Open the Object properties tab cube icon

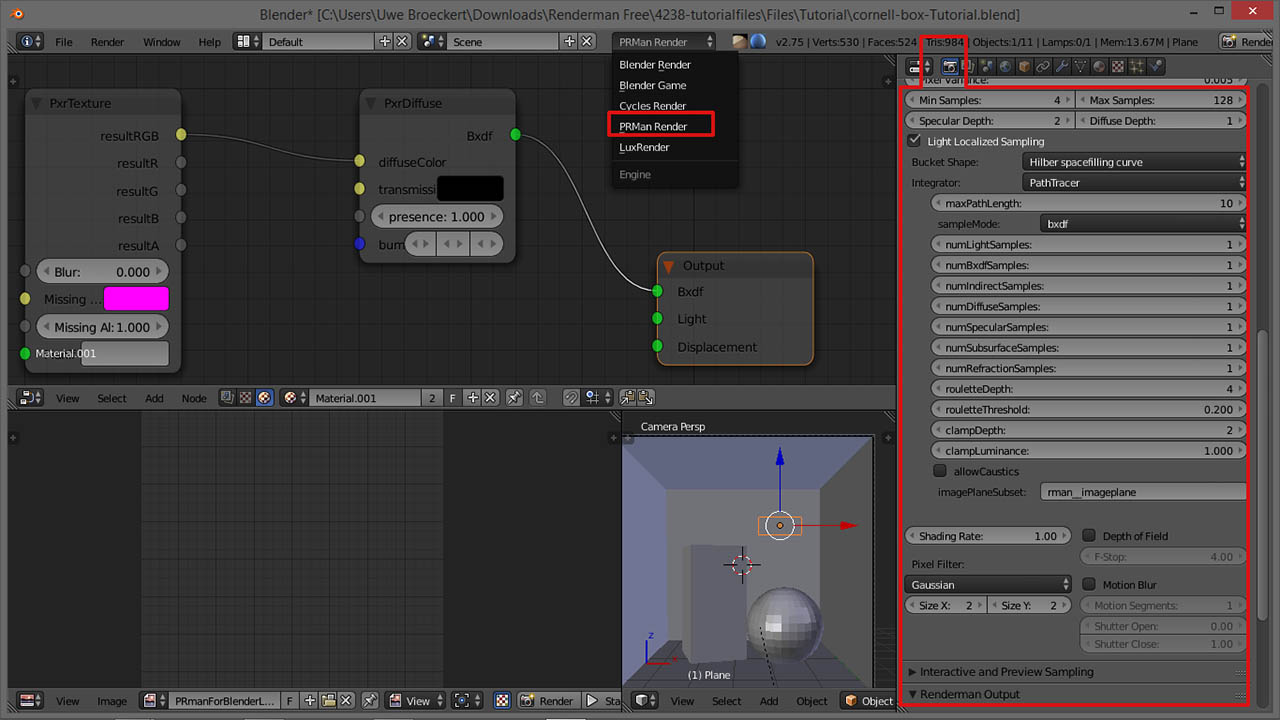(x=1025, y=66)
